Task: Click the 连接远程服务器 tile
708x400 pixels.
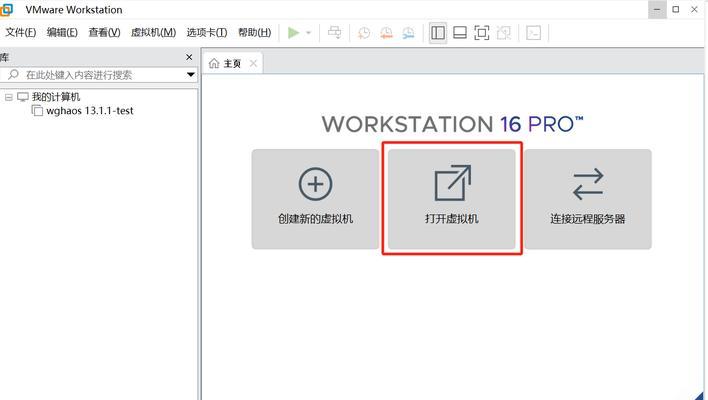Action: coord(588,199)
